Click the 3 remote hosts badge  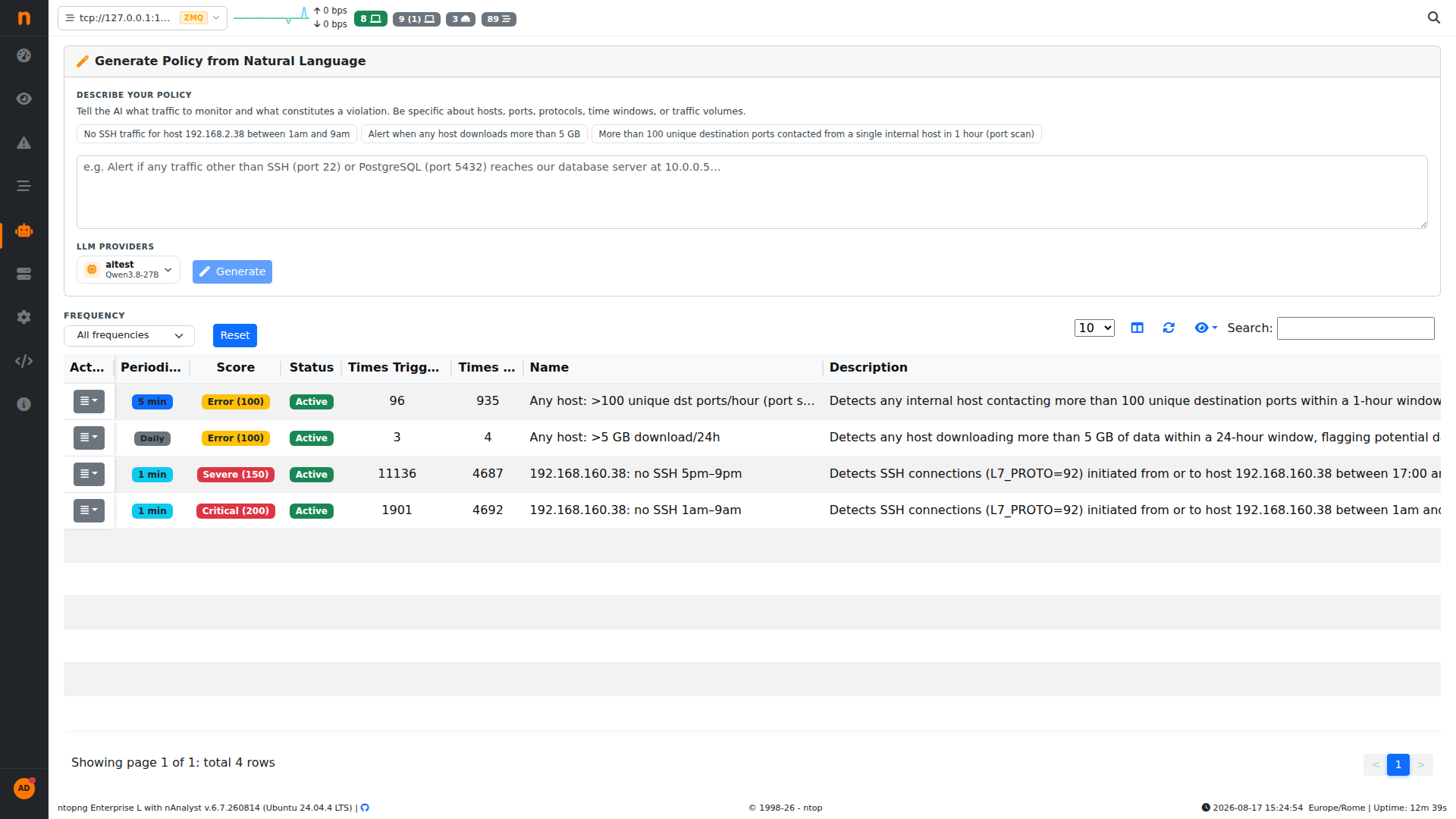460,19
